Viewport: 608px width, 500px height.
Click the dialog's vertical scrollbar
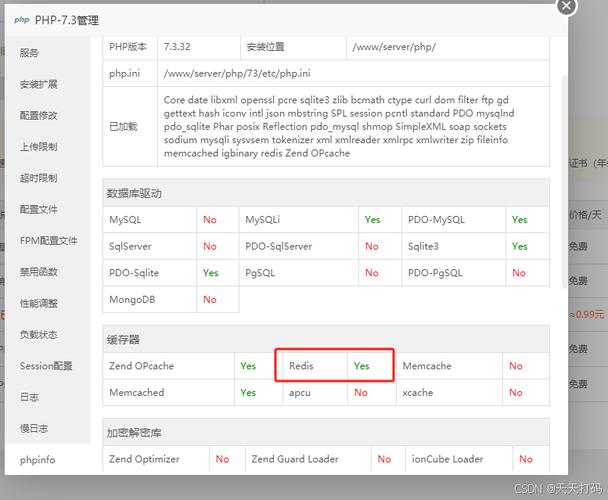tap(564, 182)
